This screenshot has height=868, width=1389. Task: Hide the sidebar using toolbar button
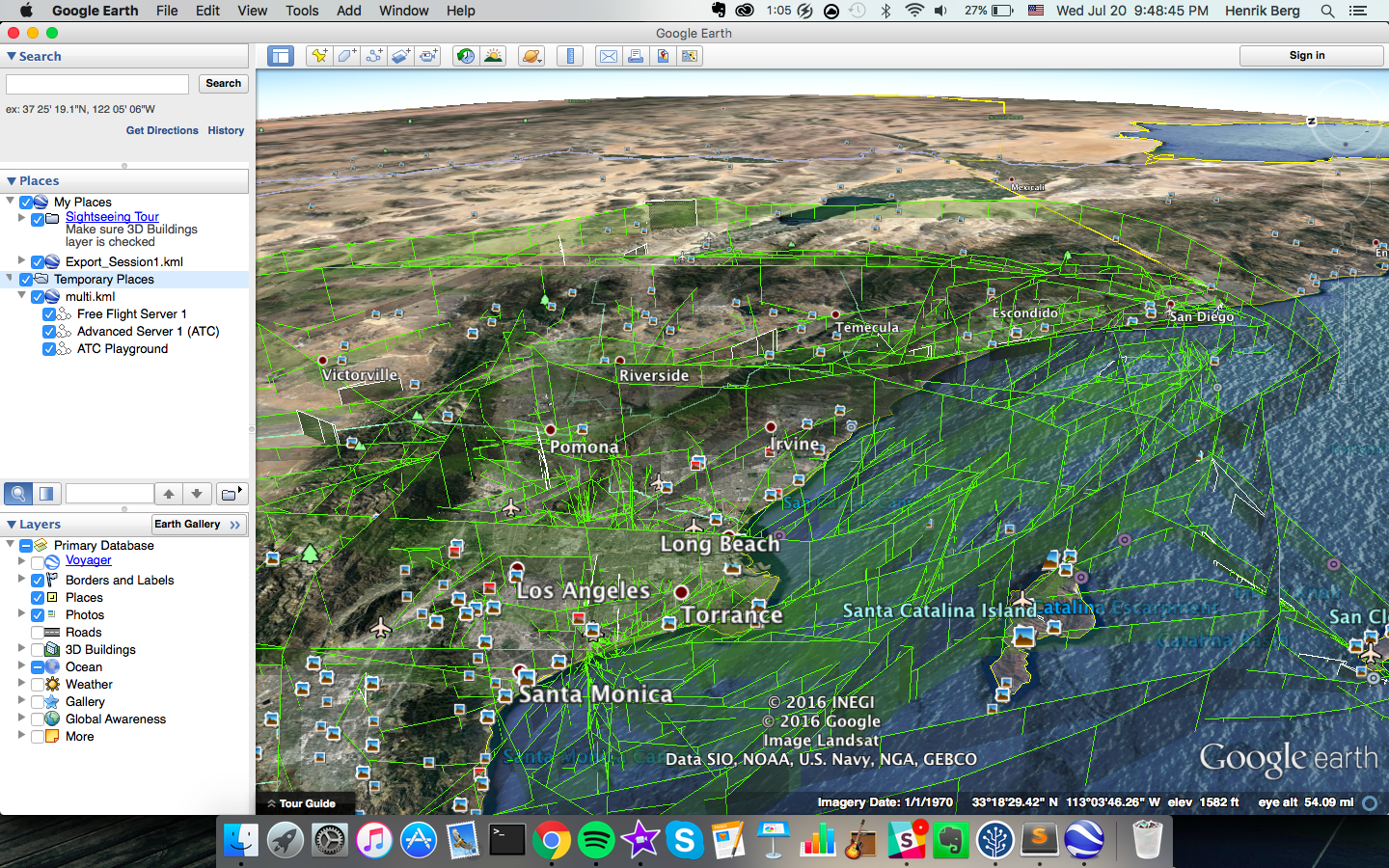pyautogui.click(x=281, y=56)
